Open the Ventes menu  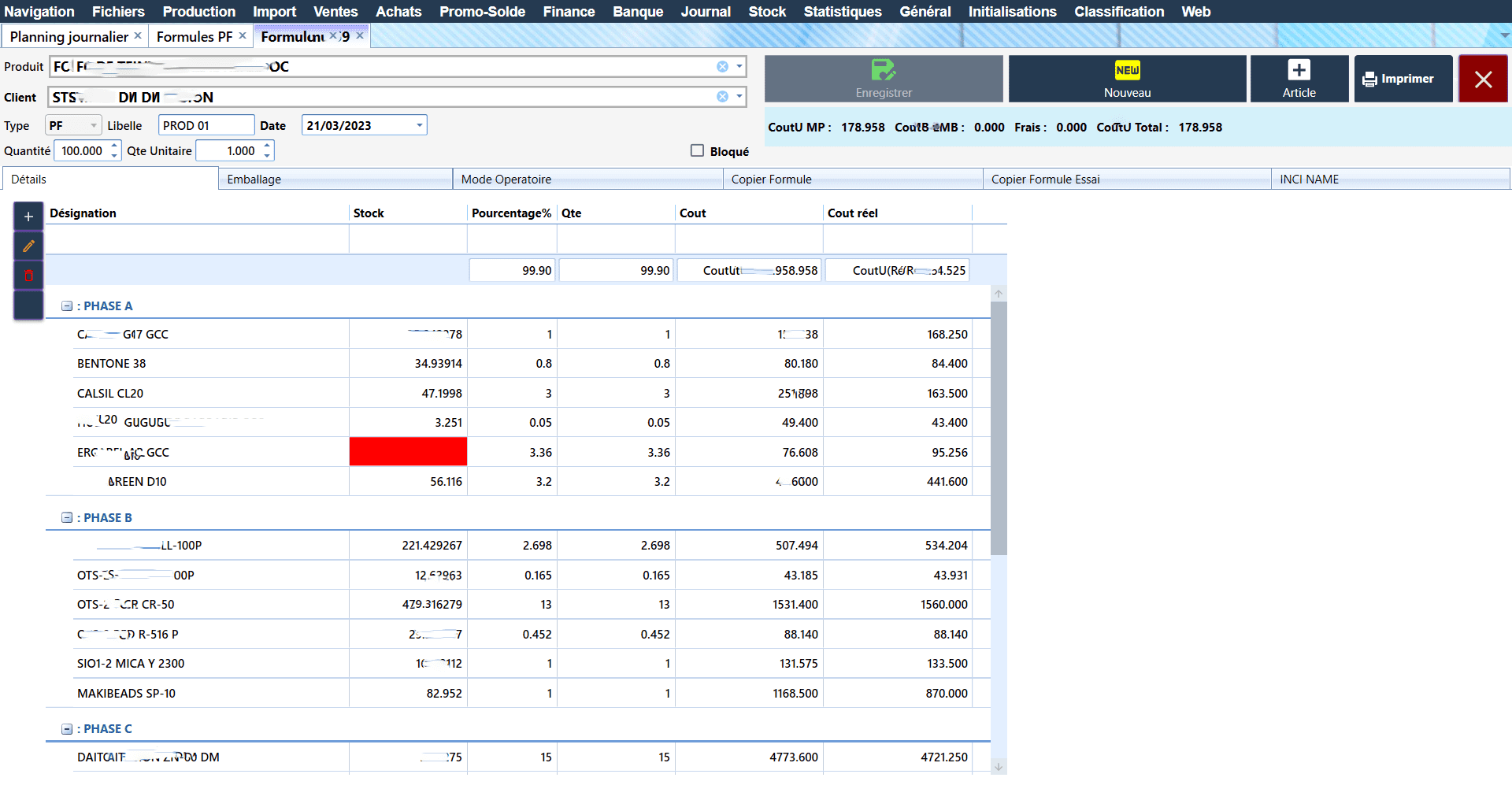[x=335, y=11]
